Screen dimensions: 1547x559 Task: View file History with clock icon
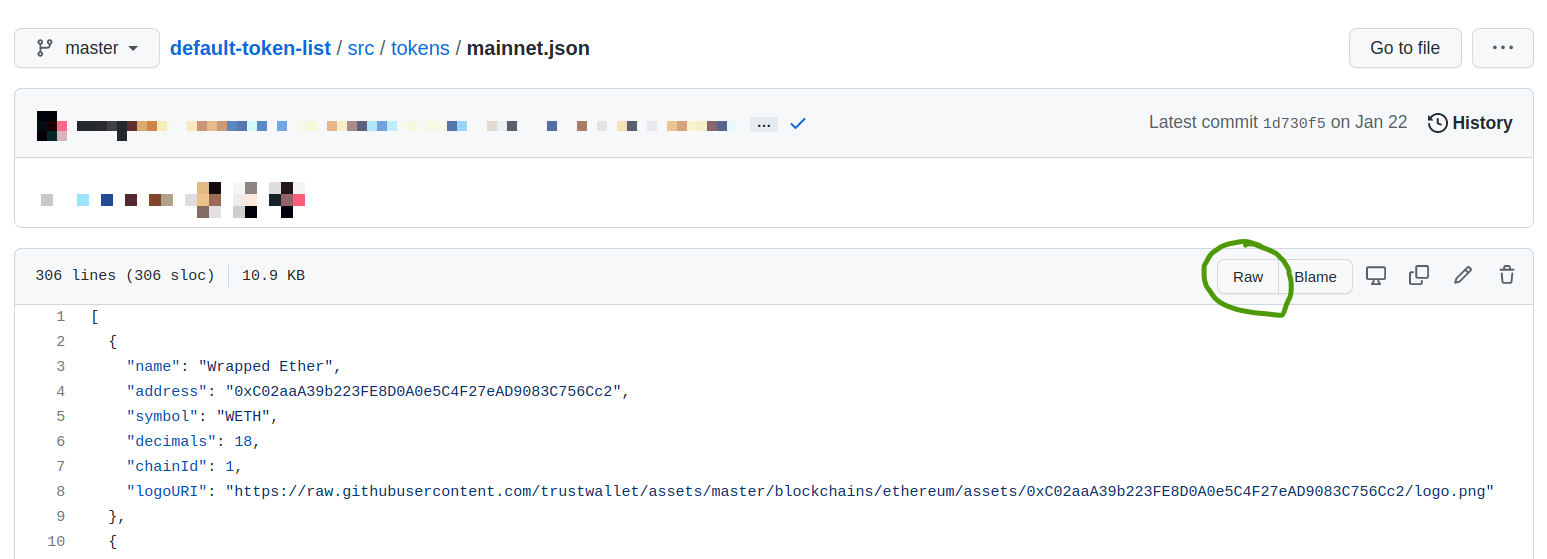pos(1470,123)
